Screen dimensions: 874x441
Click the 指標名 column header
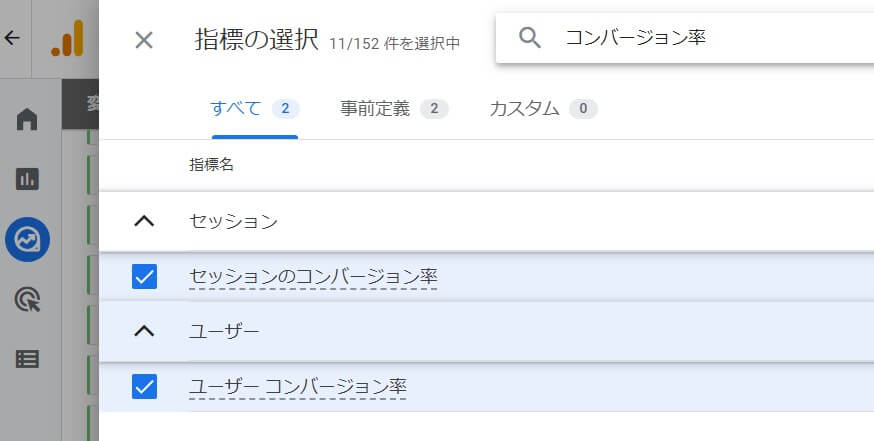coord(211,165)
